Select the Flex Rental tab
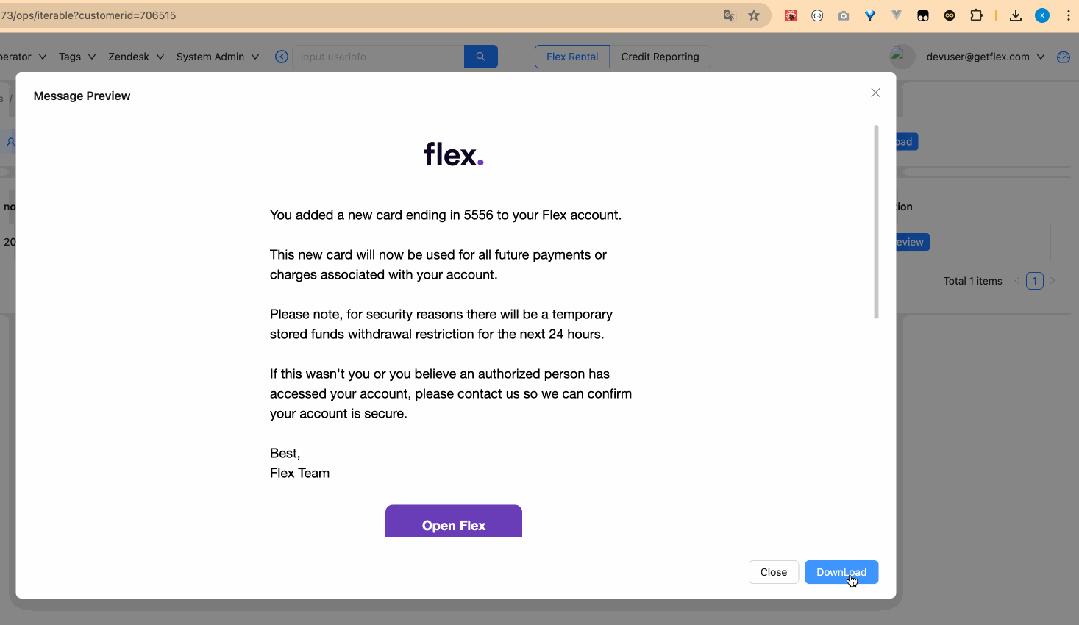This screenshot has width=1079, height=625. click(x=572, y=56)
